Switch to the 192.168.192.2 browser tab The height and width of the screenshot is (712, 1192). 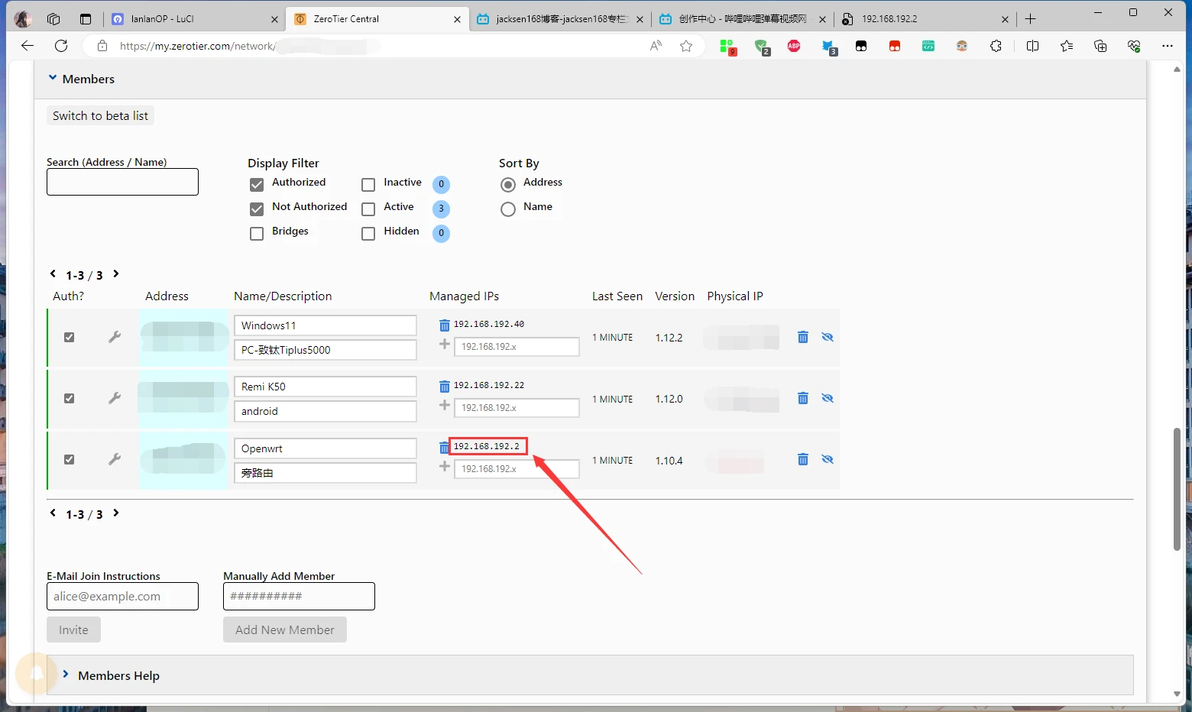click(925, 19)
